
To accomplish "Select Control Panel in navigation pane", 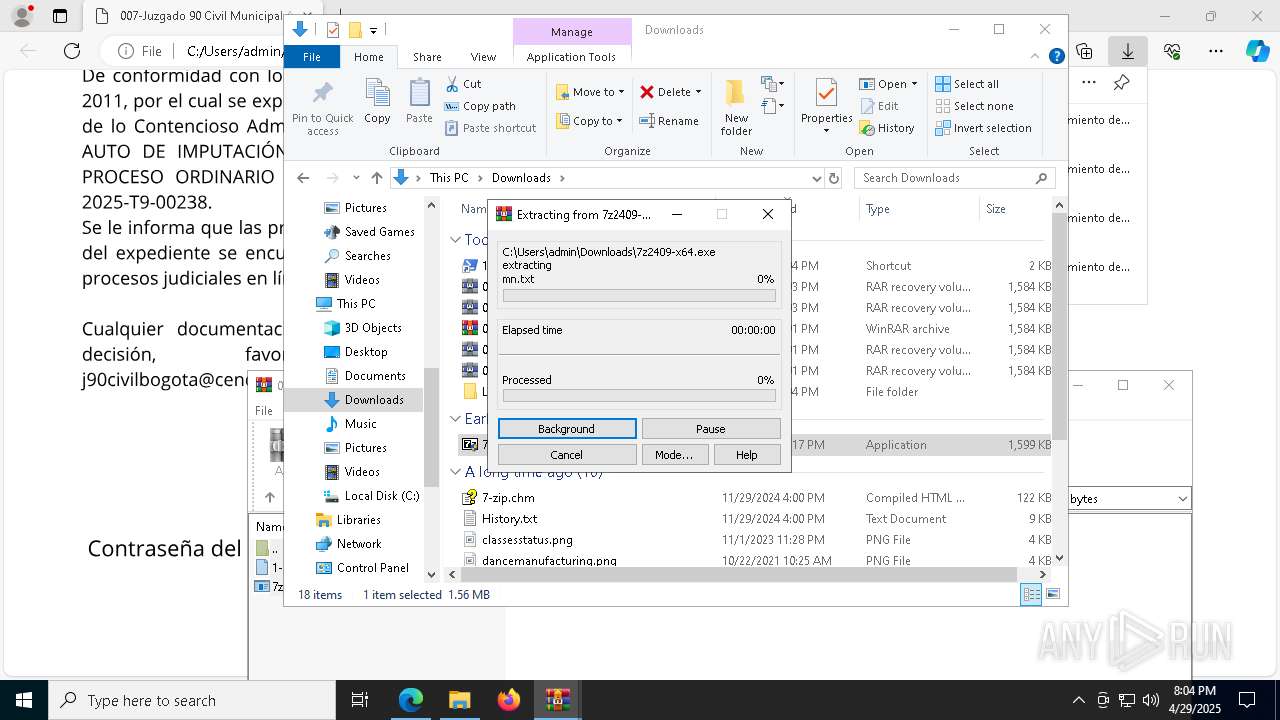I will click(362, 568).
